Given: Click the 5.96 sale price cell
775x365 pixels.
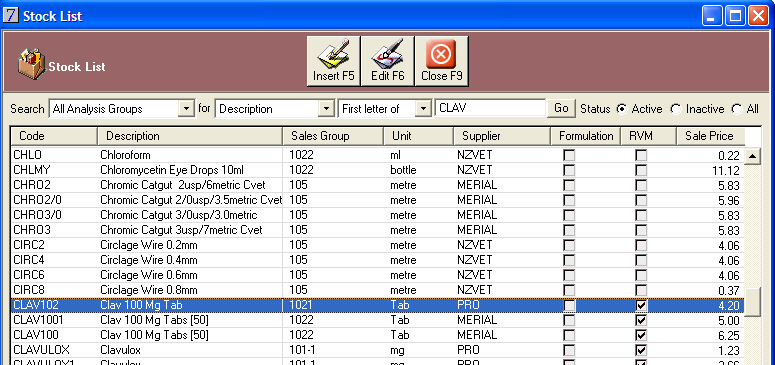Looking at the screenshot, I should [710, 201].
